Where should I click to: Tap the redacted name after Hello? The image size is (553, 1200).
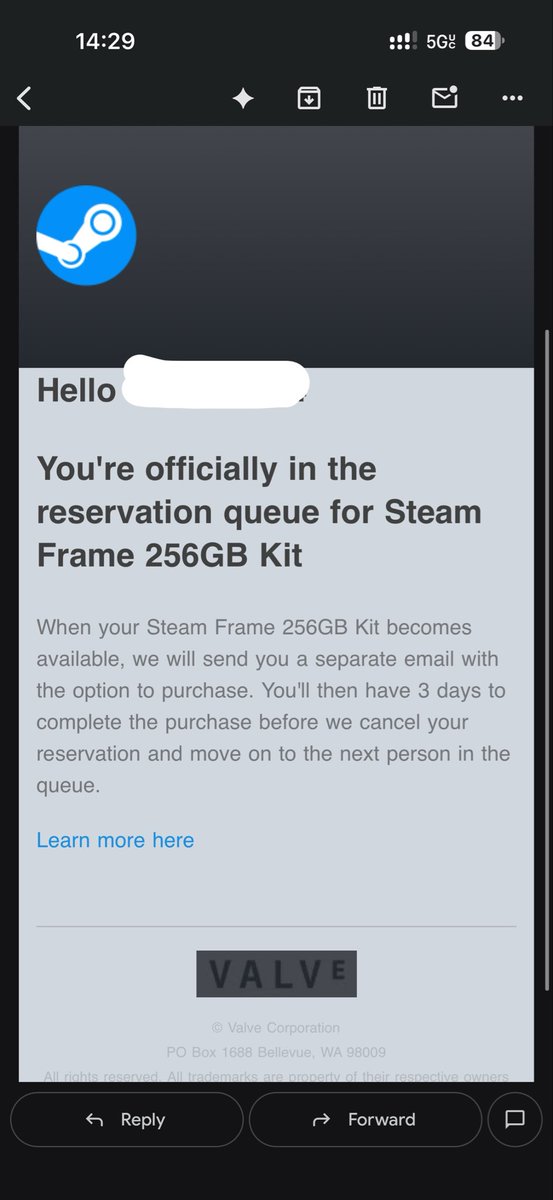tap(215, 384)
